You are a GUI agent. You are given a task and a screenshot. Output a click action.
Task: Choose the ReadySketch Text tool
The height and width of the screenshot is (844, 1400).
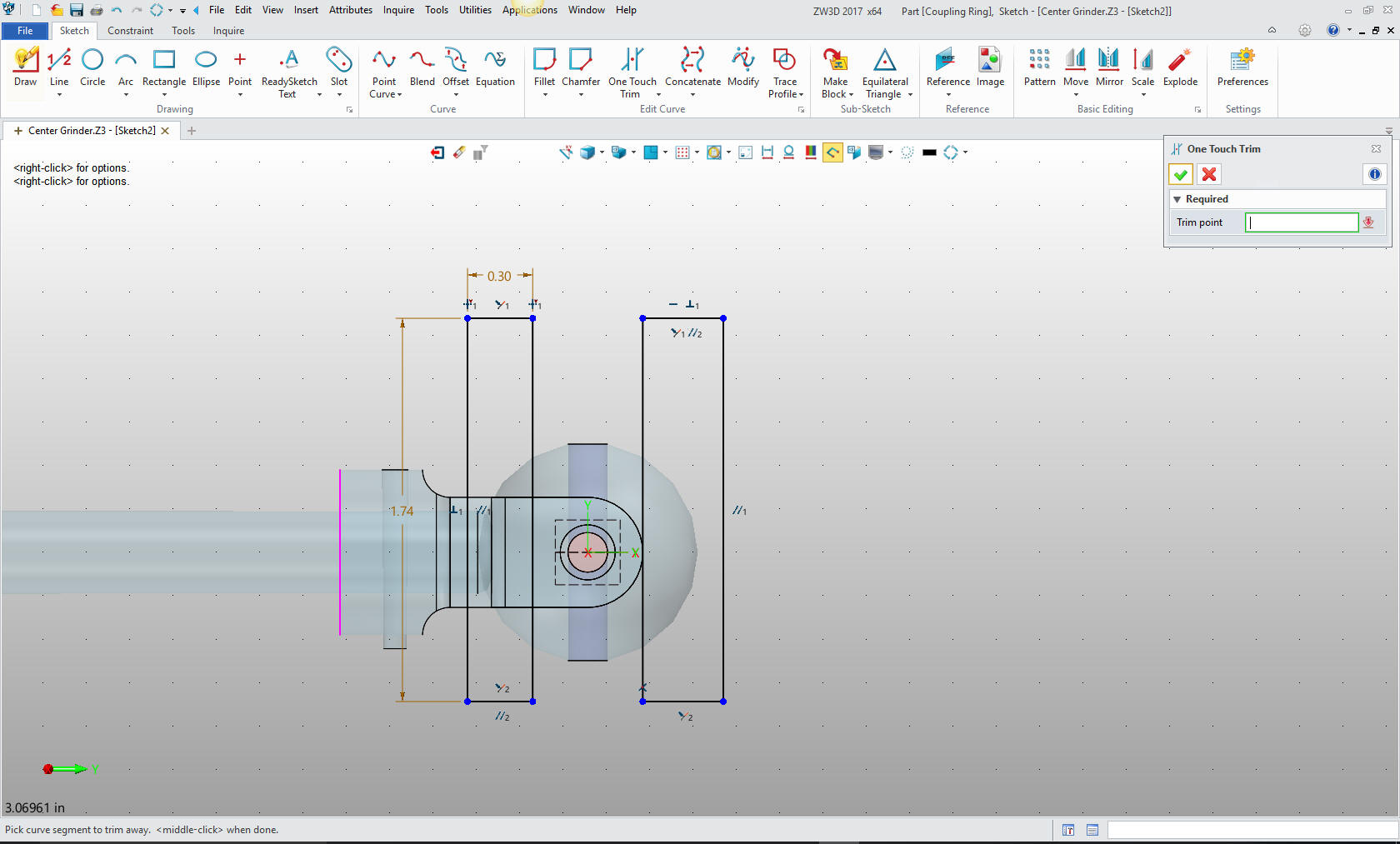tap(289, 72)
